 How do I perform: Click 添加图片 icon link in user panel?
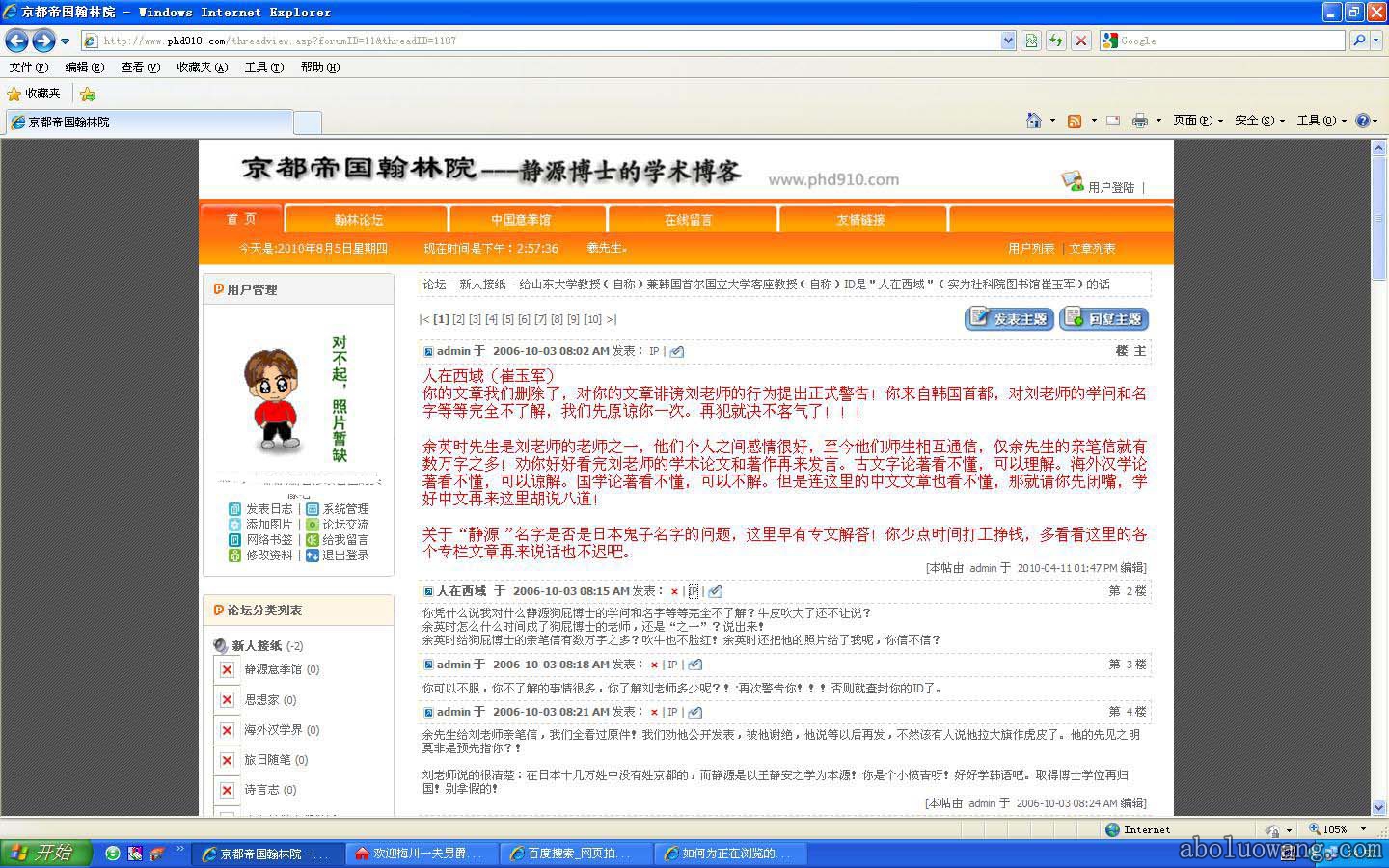click(260, 524)
